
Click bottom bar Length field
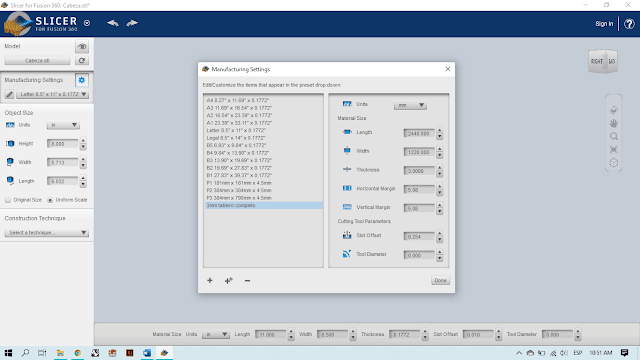coord(271,334)
